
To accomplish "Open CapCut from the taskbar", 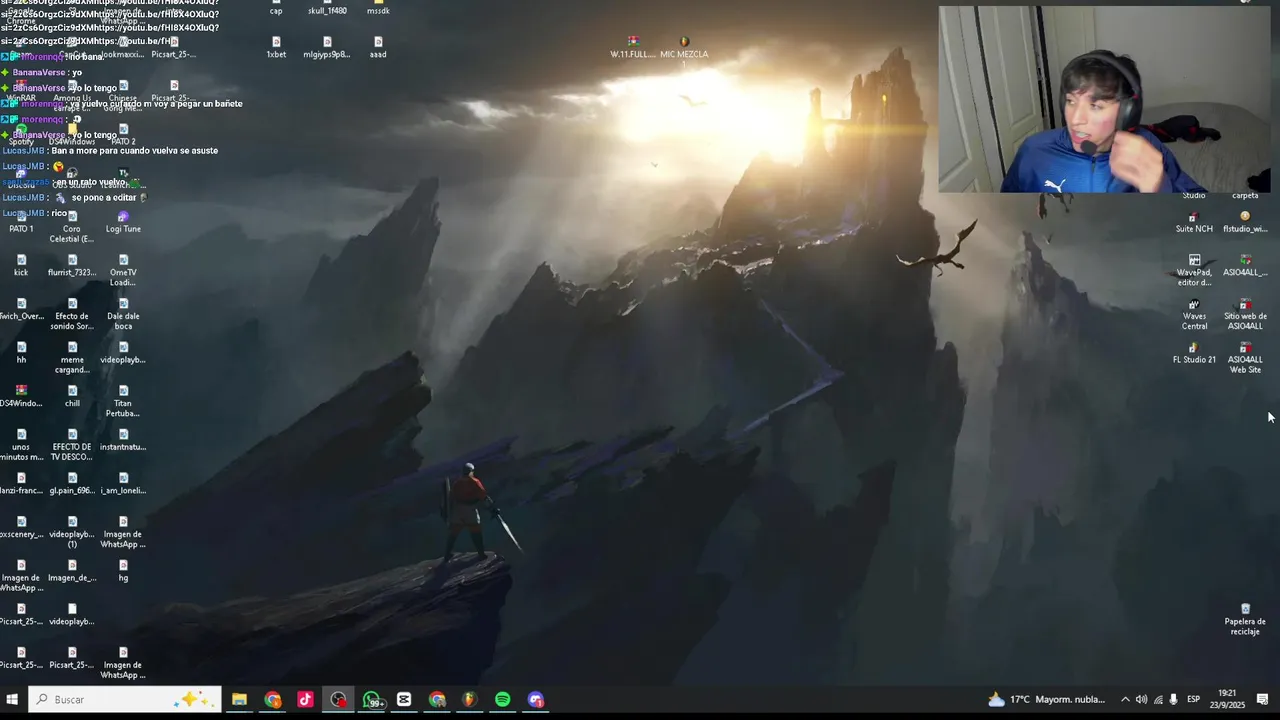I will 404,699.
